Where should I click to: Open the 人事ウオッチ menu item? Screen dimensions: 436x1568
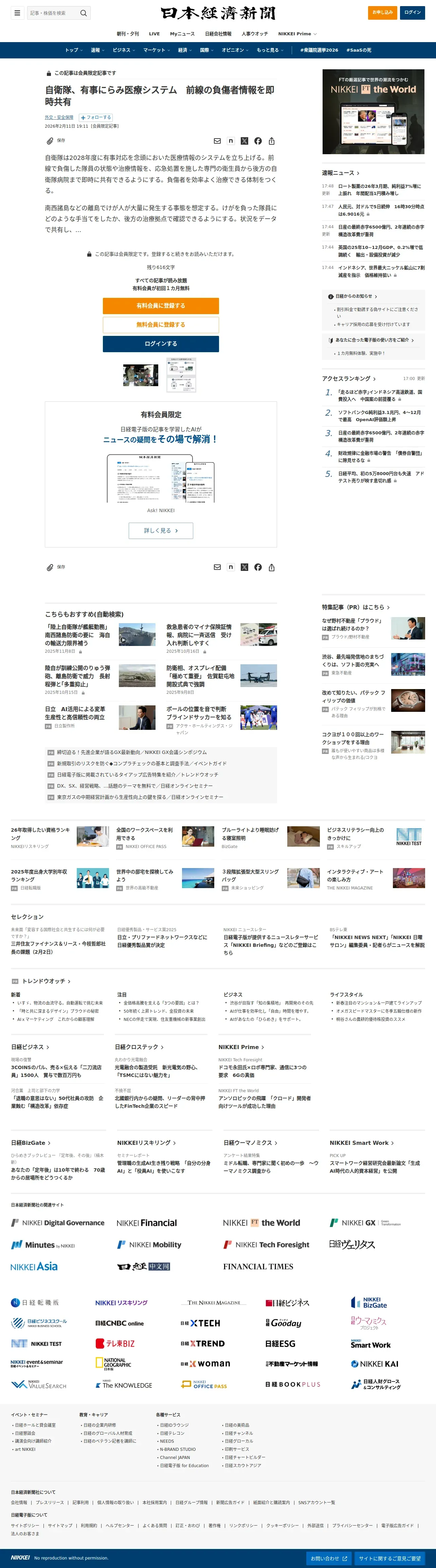(x=255, y=34)
